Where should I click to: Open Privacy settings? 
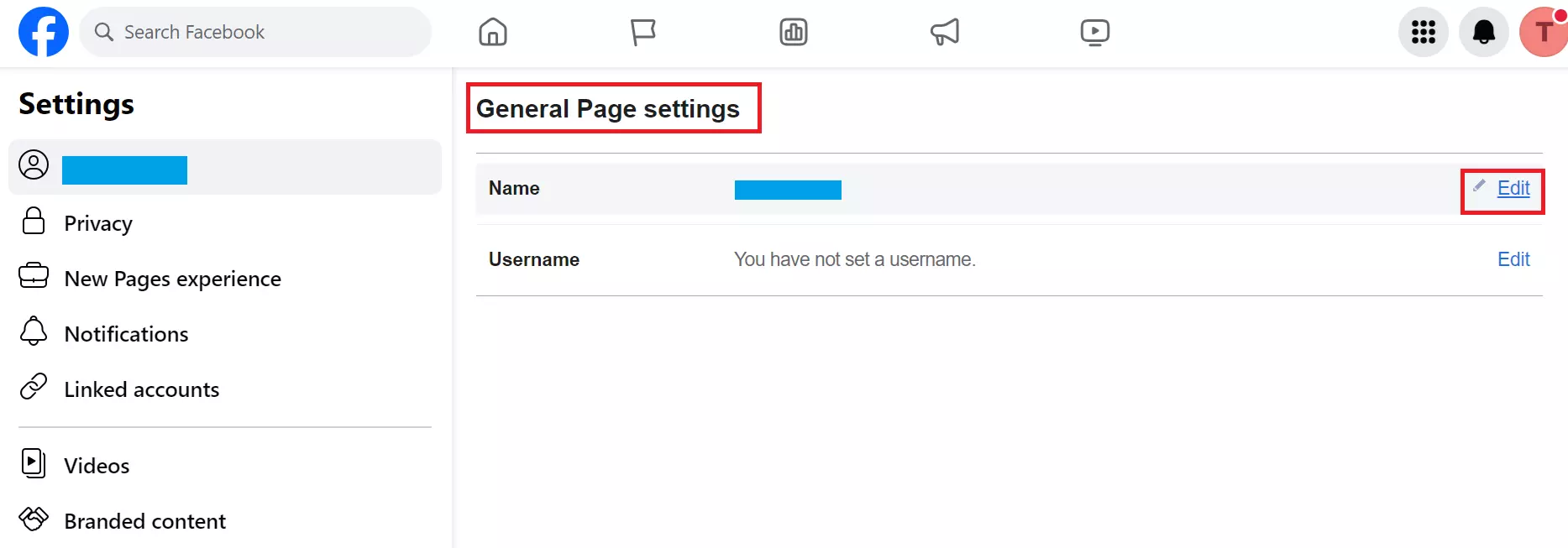[x=98, y=223]
